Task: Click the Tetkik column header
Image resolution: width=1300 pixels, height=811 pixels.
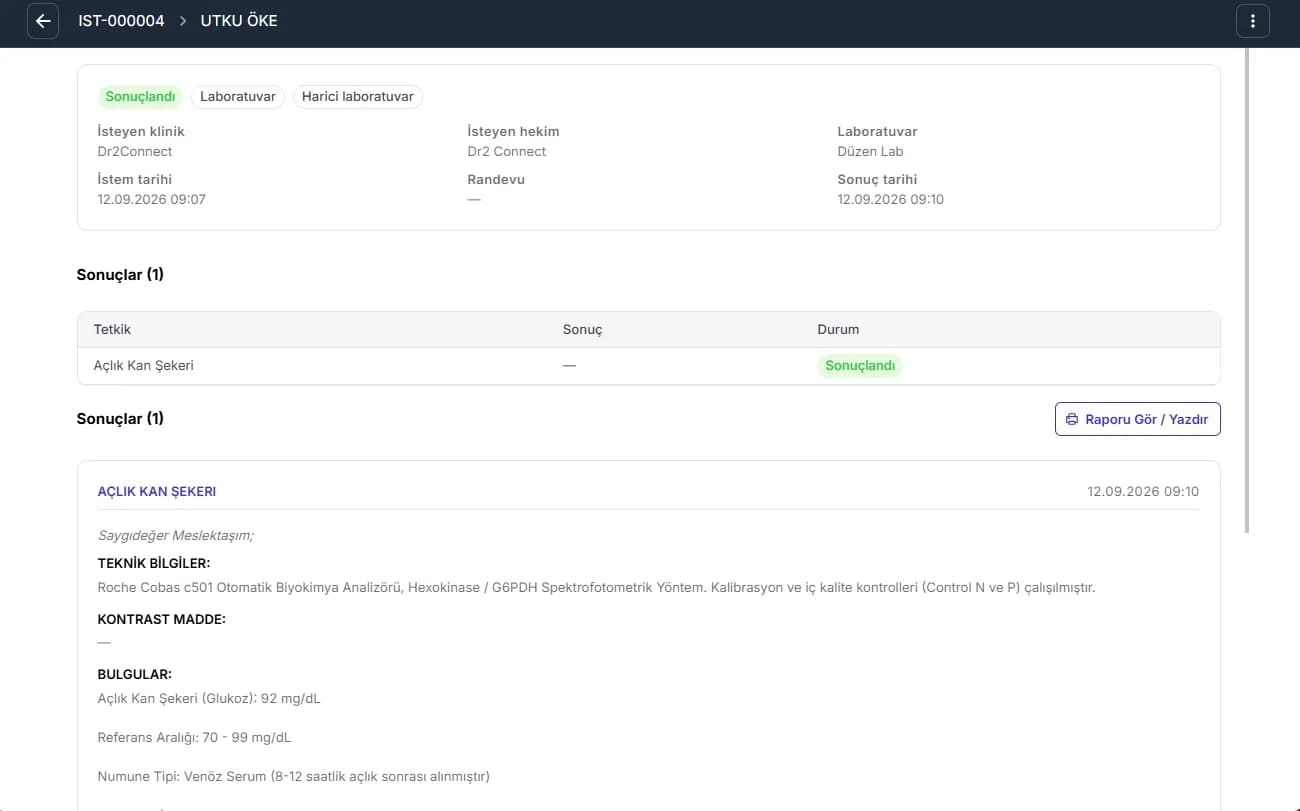Action: [112, 330]
